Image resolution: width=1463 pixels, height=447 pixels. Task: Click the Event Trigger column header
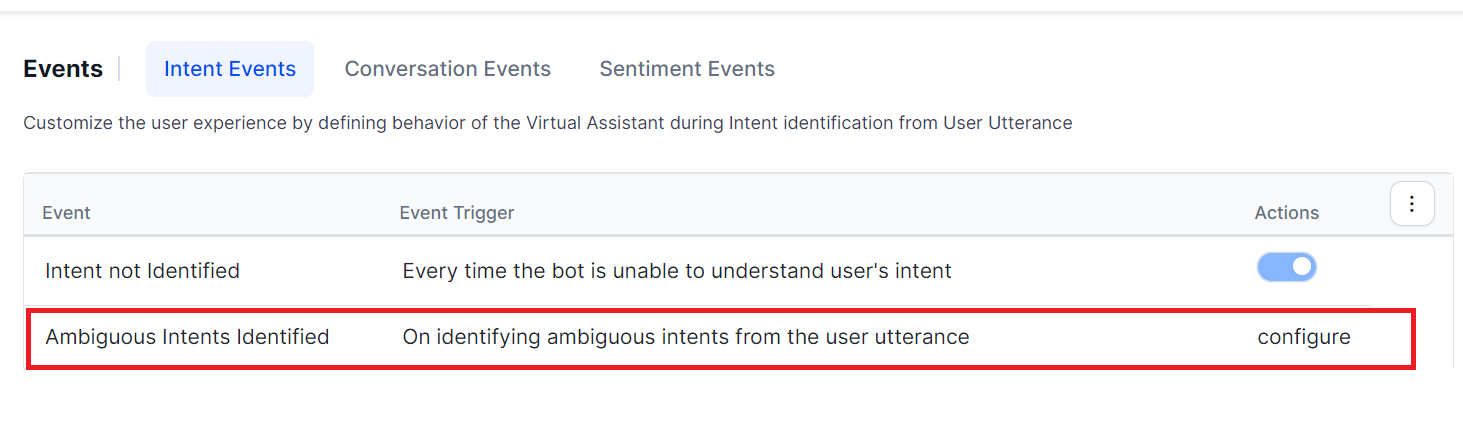pos(456,213)
